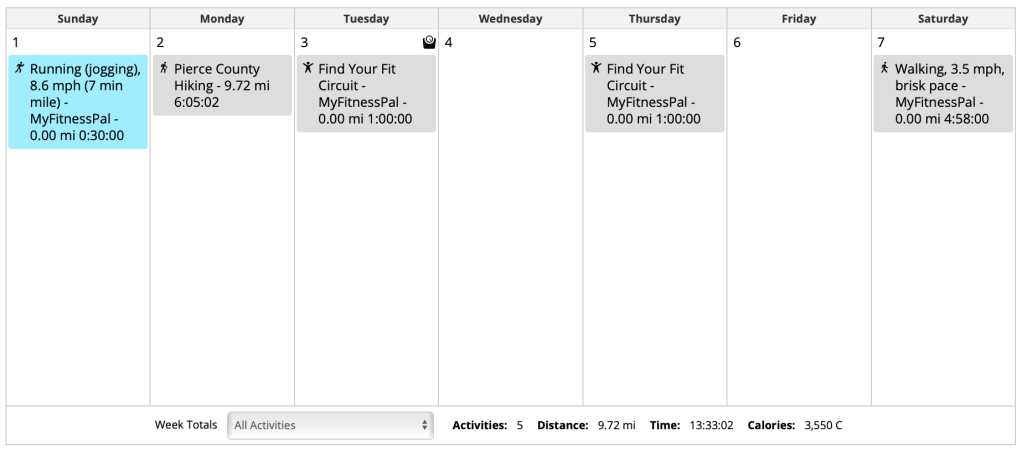
Task: Click the Week Totals label
Action: [185, 425]
